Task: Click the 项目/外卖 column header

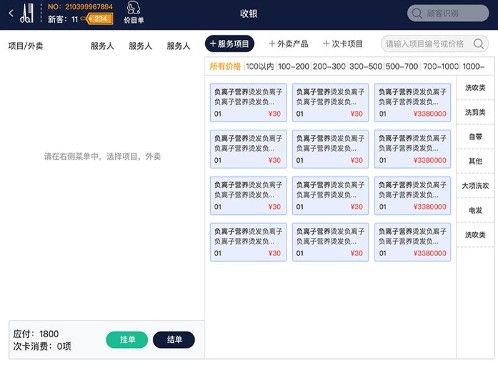Action: [x=26, y=46]
